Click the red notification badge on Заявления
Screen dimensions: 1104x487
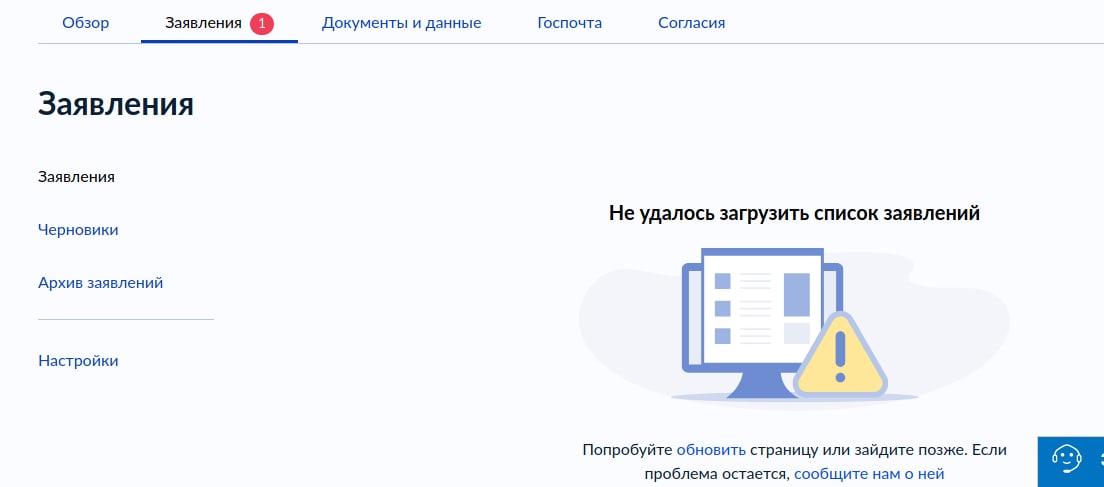pos(262,23)
